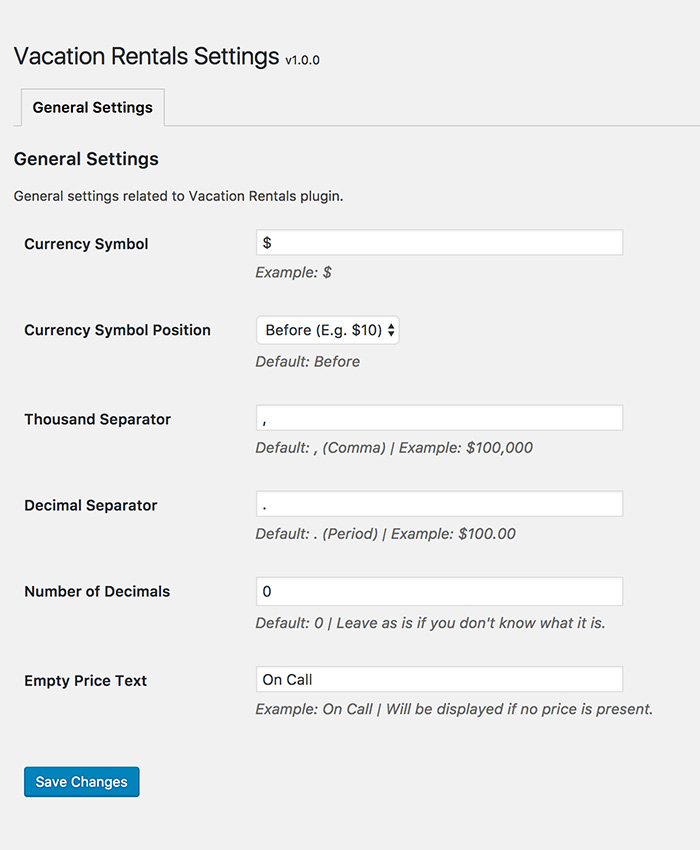This screenshot has height=850, width=700.
Task: Click the hint text 'Example: On Call'
Action: tap(313, 709)
